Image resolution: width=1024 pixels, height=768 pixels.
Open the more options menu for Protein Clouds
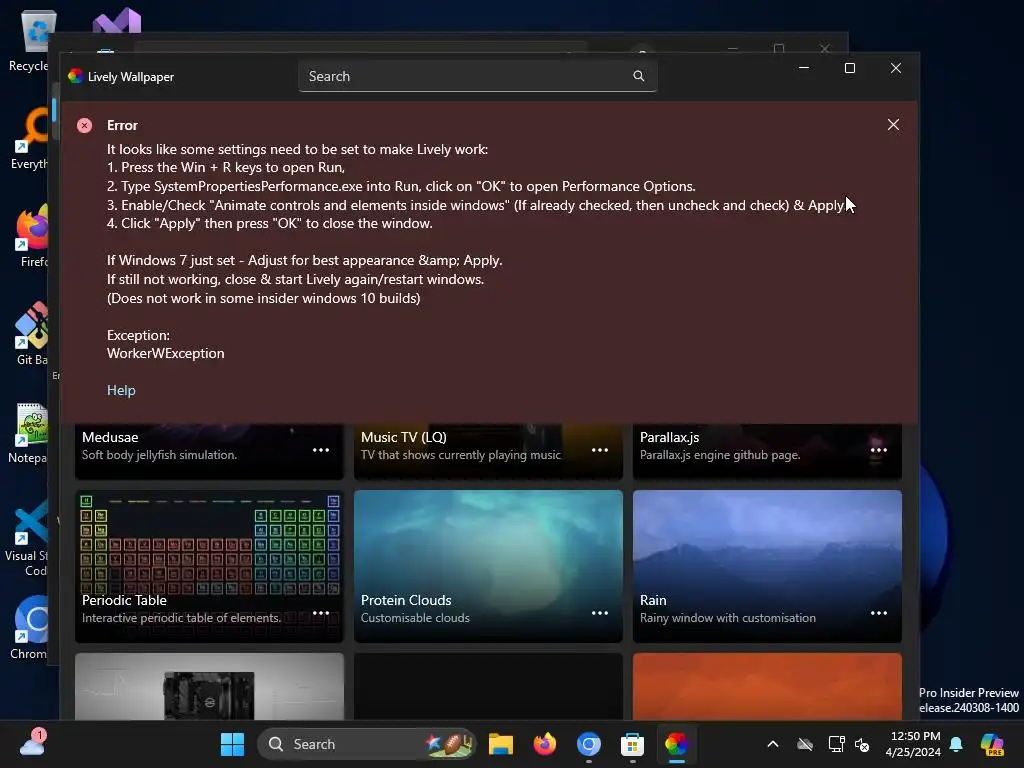[x=600, y=613]
